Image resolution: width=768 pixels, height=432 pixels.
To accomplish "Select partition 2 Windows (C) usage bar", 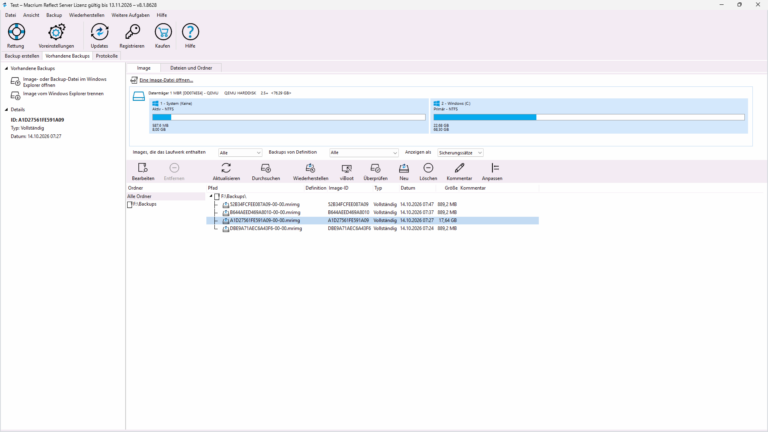I will pyautogui.click(x=589, y=118).
